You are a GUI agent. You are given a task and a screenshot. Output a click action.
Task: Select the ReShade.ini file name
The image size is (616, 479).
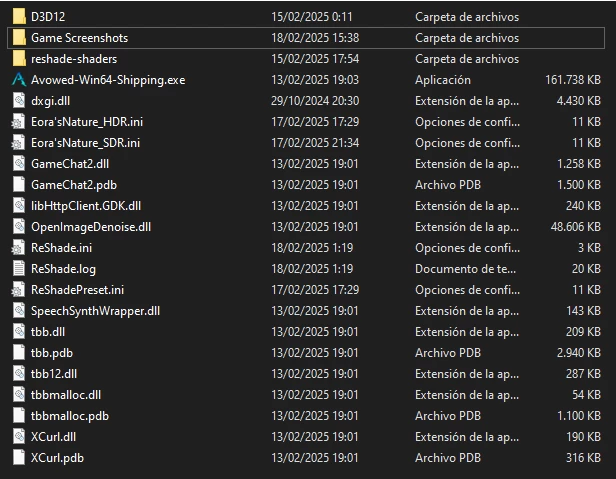coord(61,248)
